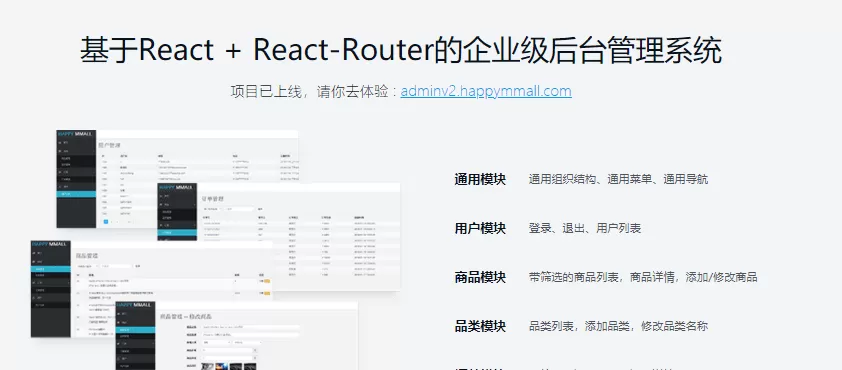Open the adminv2.happymmall.com link

click(x=485, y=91)
